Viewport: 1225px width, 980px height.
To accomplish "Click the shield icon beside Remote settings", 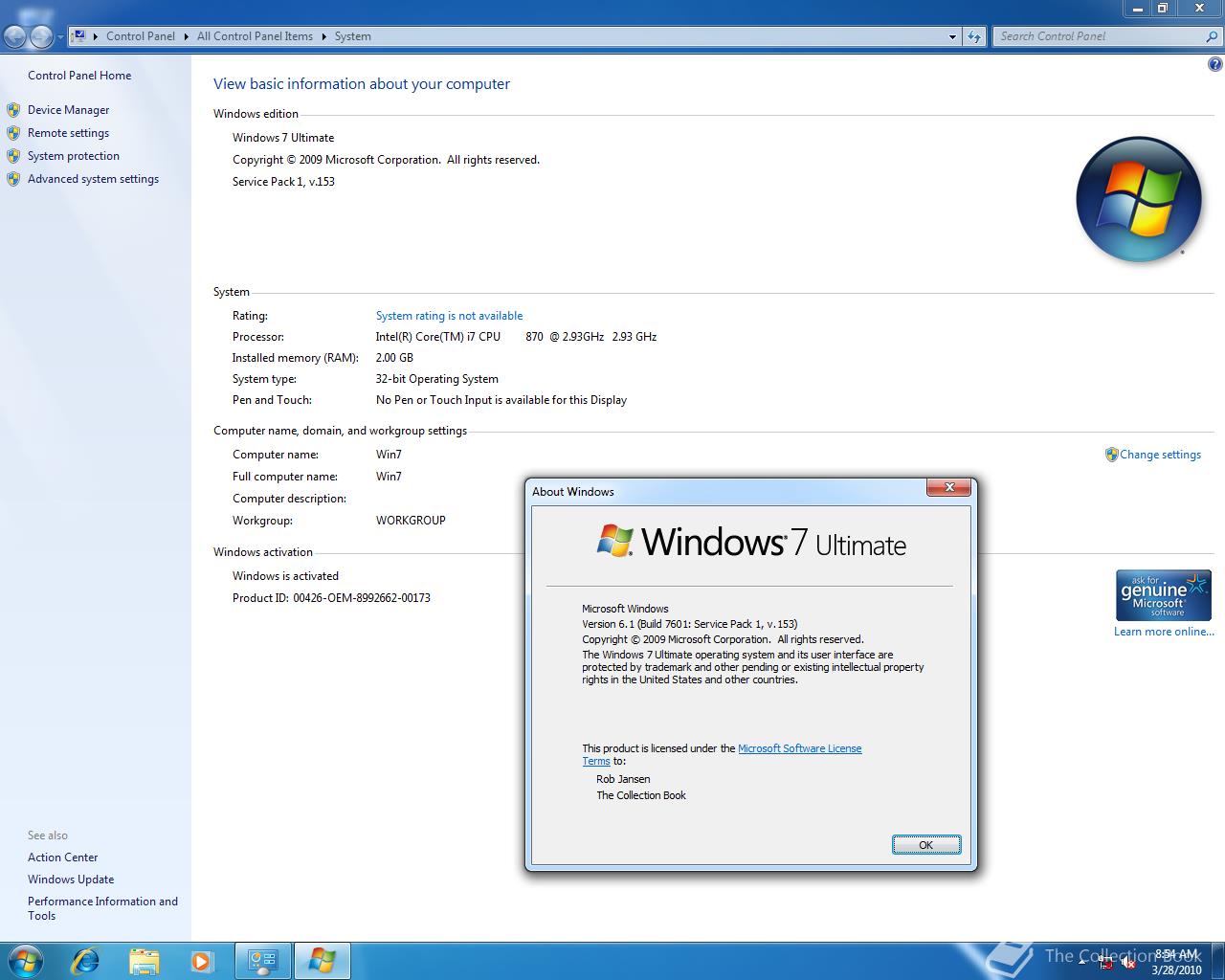I will coord(13,133).
